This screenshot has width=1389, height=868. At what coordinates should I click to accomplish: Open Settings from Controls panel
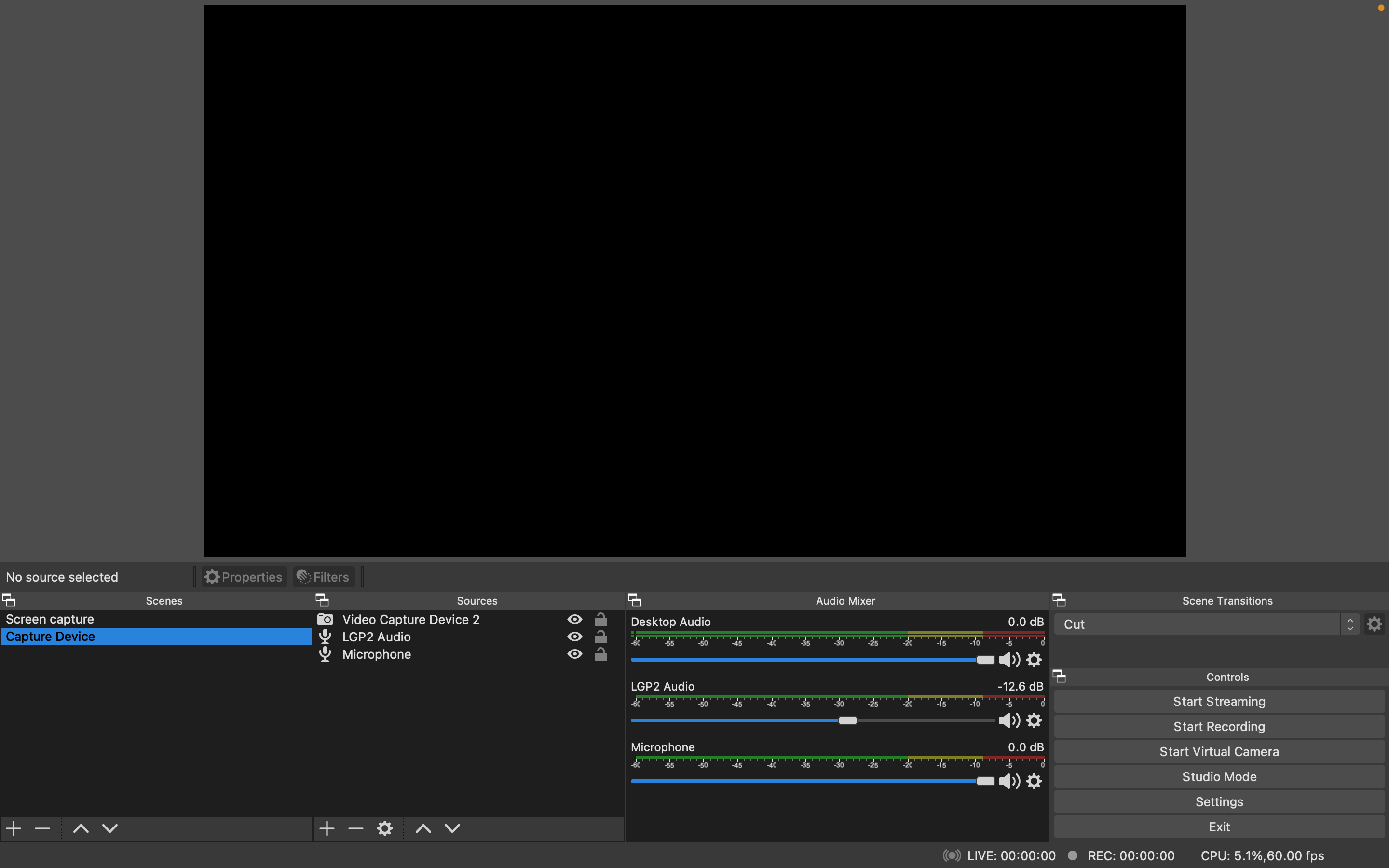1219,801
